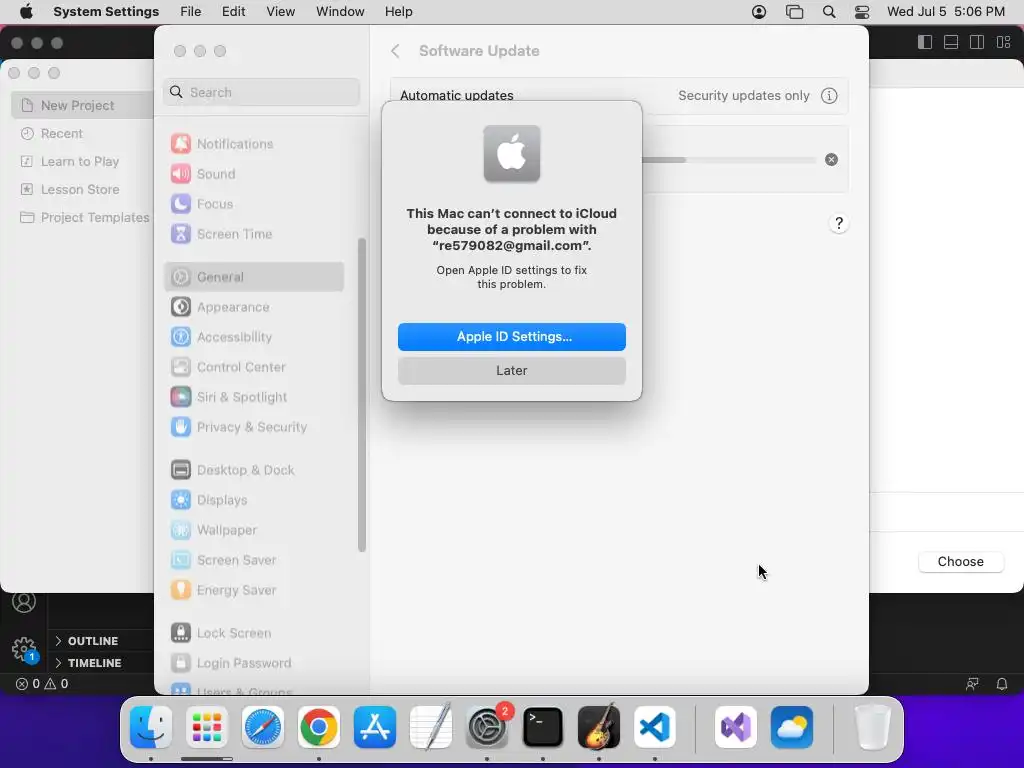Open VS Code notifications bell
The height and width of the screenshot is (768, 1024).
(1001, 684)
